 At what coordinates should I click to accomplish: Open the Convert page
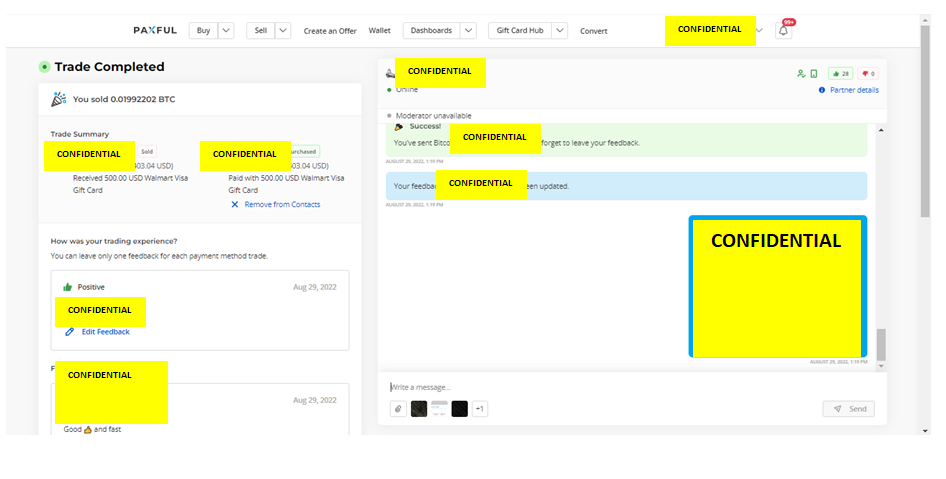594,31
